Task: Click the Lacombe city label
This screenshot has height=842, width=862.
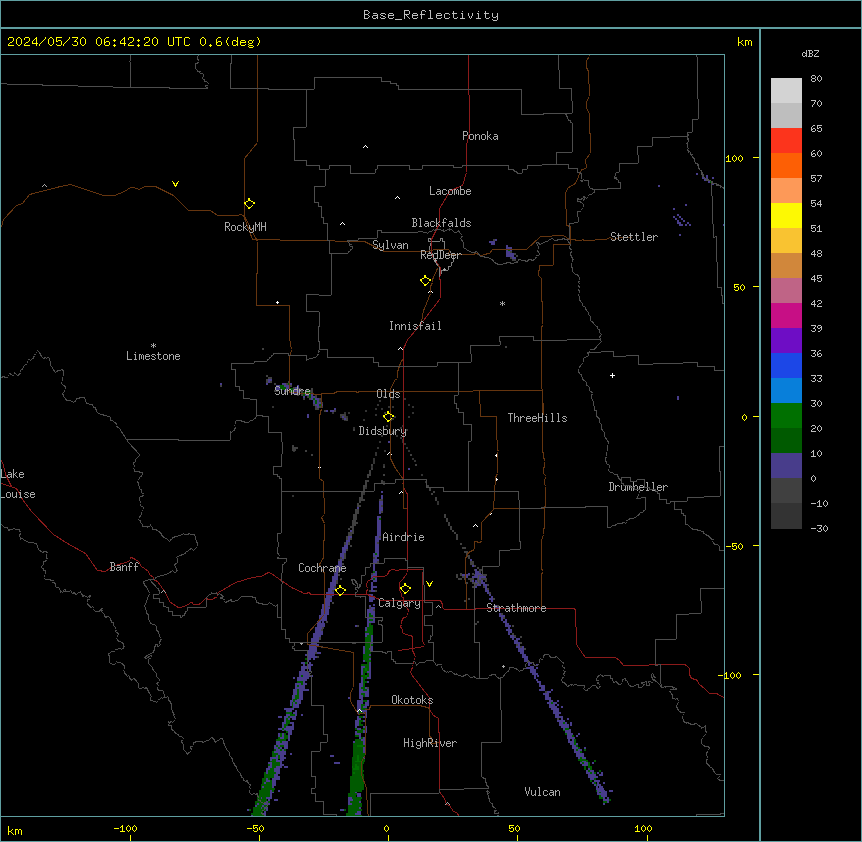Action: pyautogui.click(x=450, y=191)
